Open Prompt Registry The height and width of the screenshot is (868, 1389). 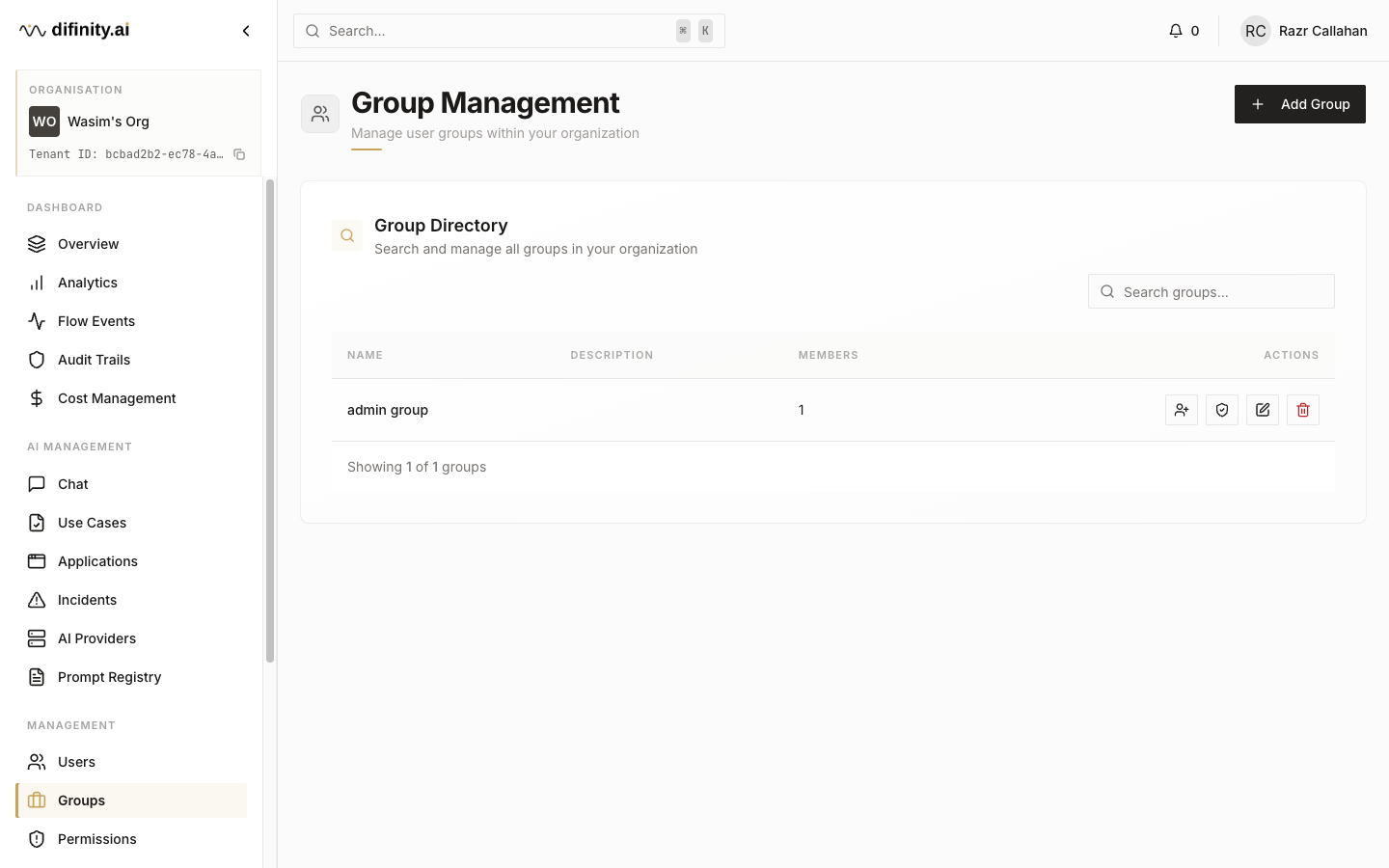click(x=131, y=677)
